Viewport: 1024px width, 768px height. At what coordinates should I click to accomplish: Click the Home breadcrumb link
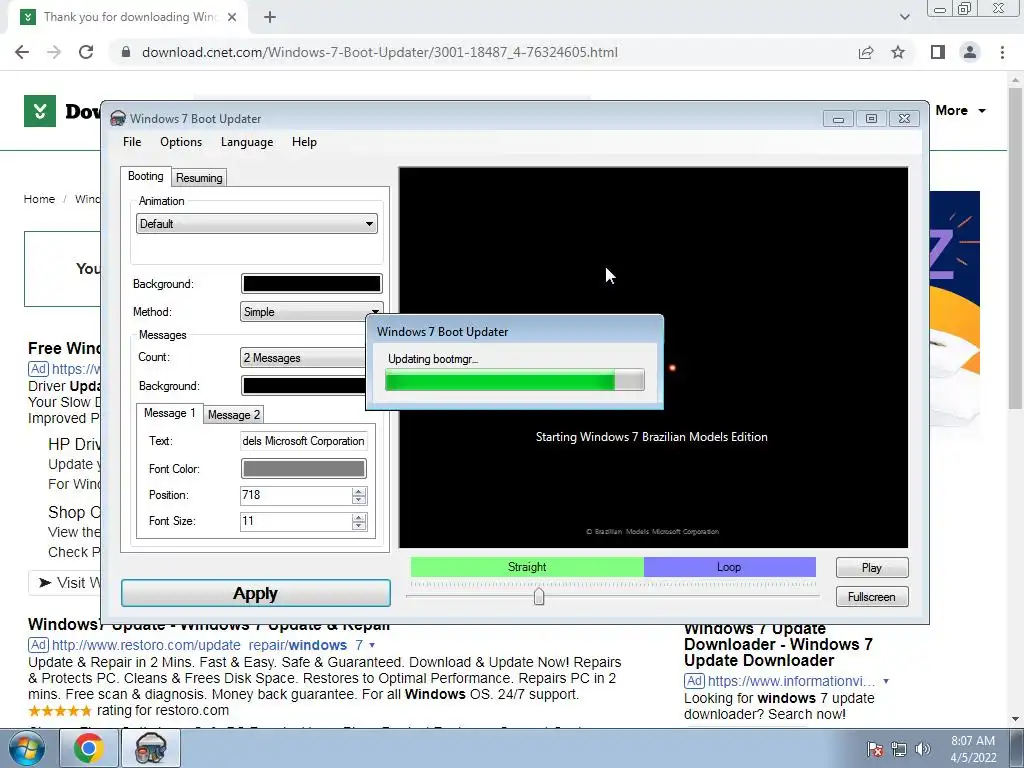39,199
